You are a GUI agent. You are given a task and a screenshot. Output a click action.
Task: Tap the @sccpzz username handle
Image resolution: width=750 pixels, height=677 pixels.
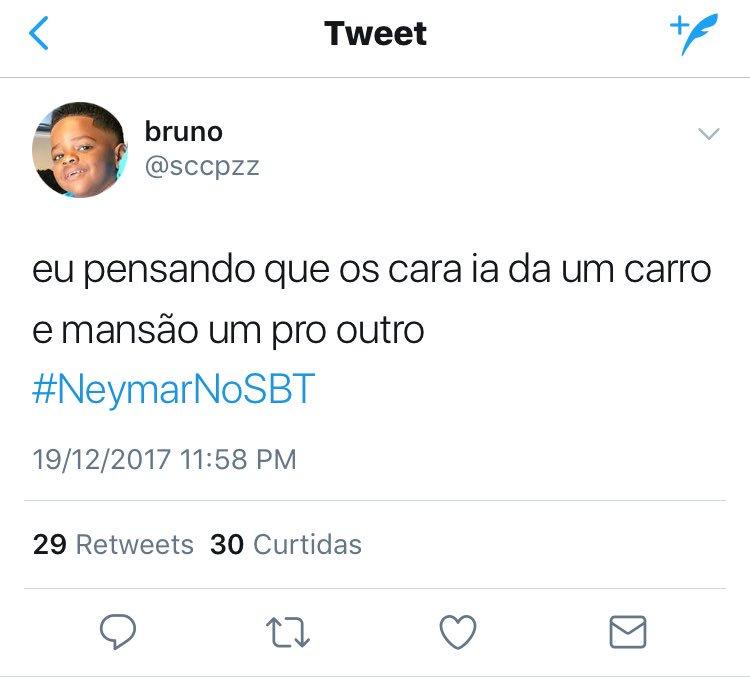[202, 166]
